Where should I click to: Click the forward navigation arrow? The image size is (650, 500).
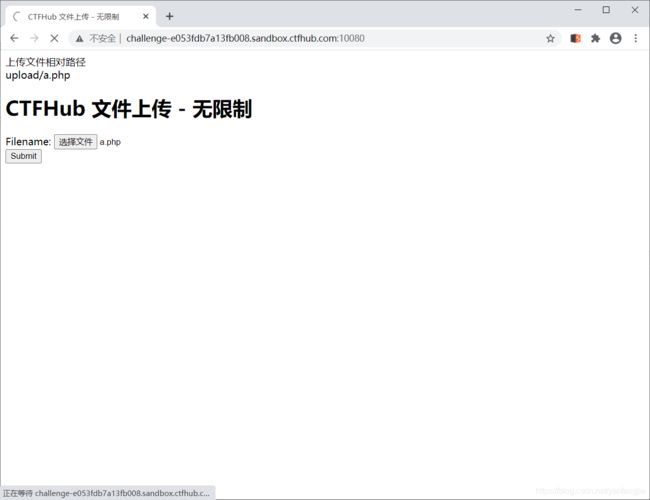34,38
